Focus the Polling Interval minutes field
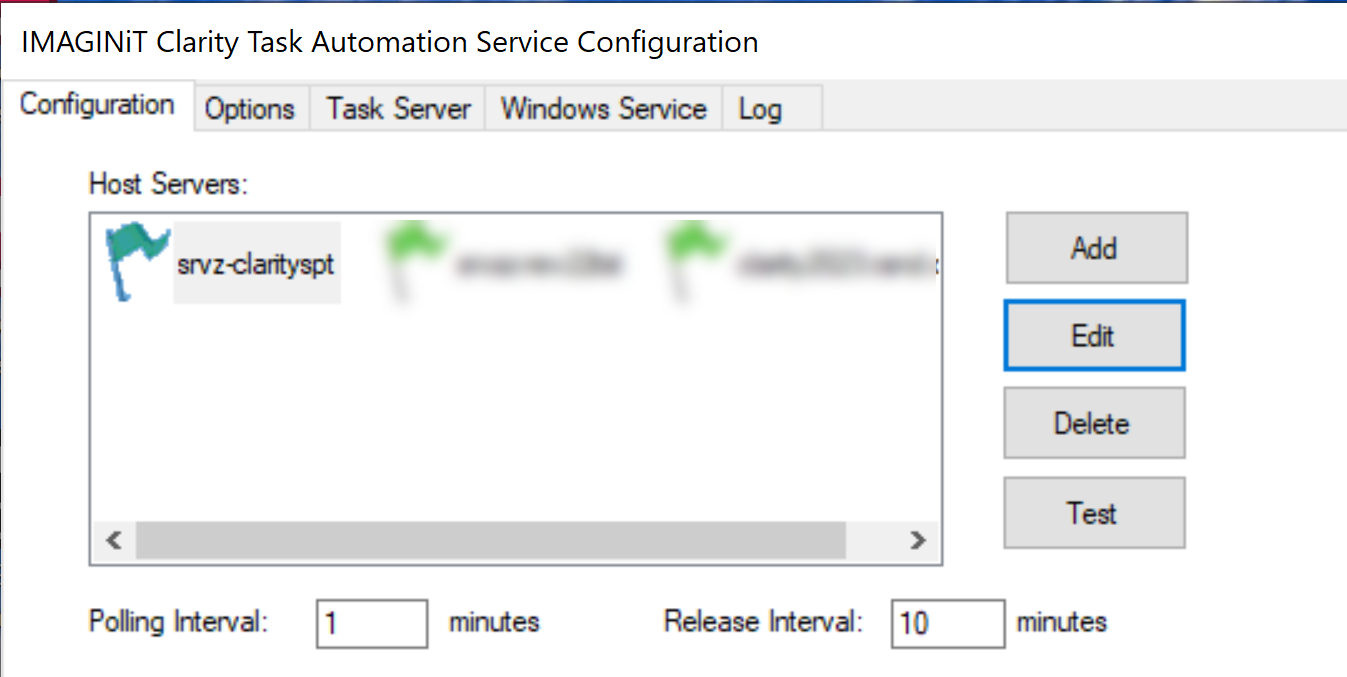The height and width of the screenshot is (677, 1347). (x=372, y=623)
